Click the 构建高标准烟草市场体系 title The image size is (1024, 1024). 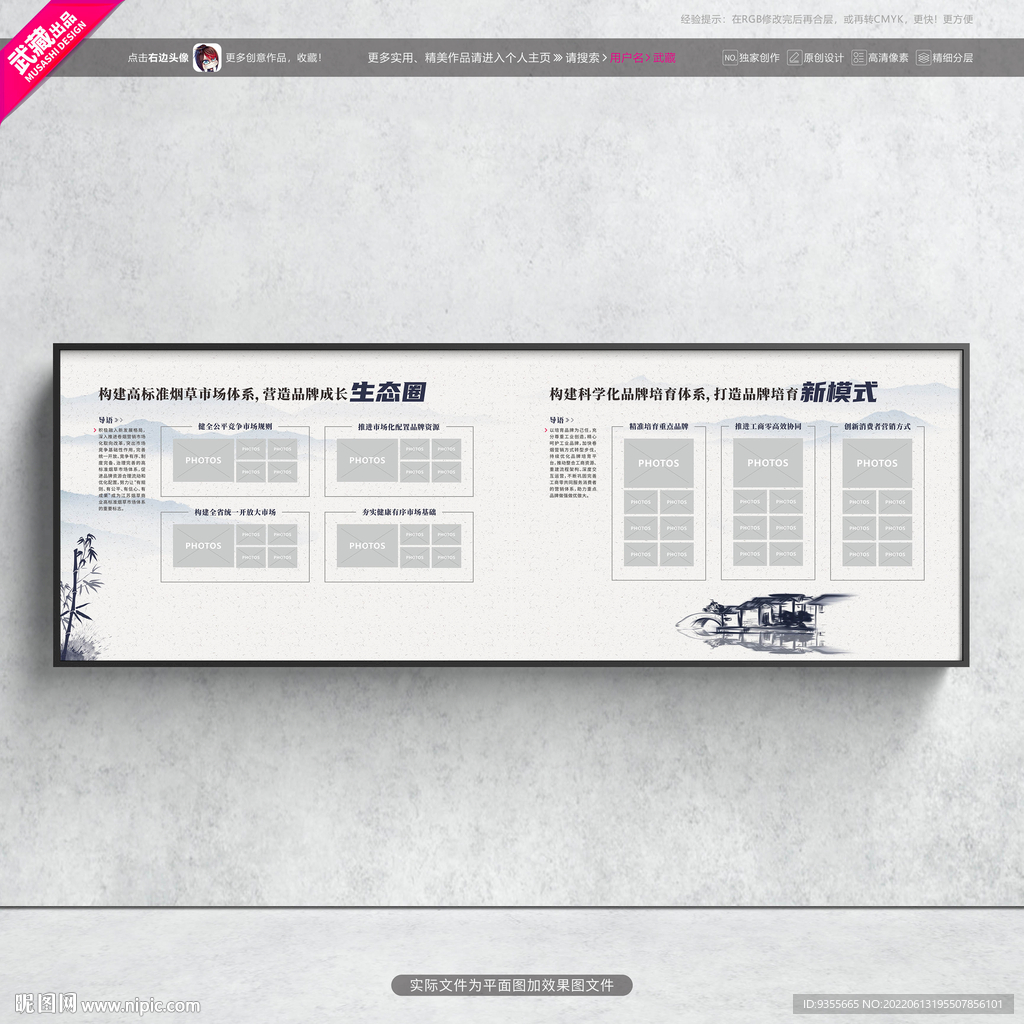[178, 394]
